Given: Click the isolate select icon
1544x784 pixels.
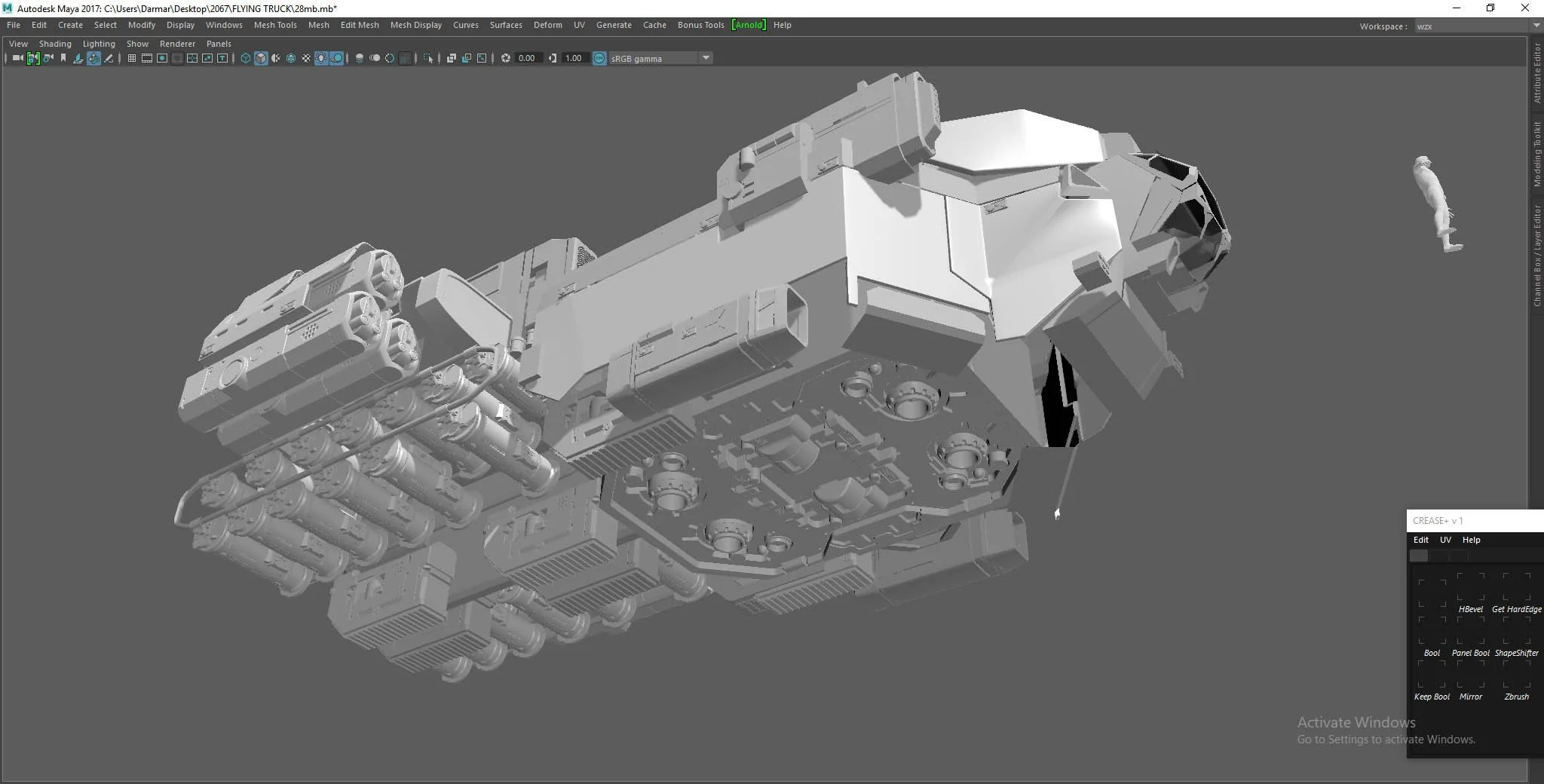Looking at the screenshot, I should [428, 58].
